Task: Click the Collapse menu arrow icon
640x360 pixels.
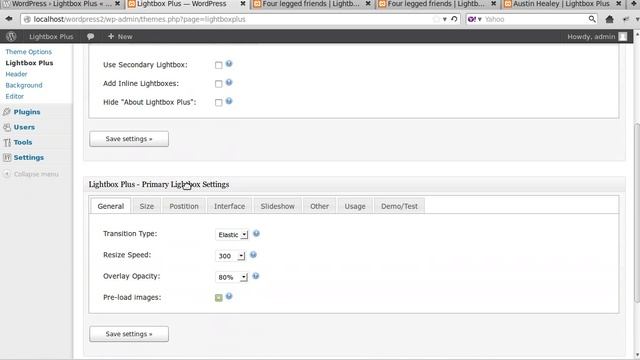Action: point(7,174)
